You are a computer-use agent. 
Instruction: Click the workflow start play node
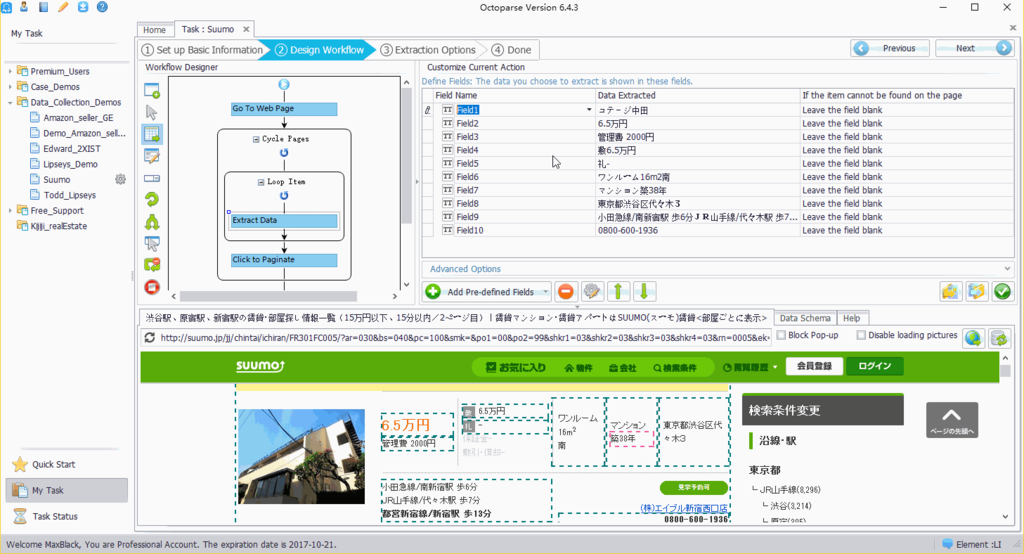coord(283,84)
